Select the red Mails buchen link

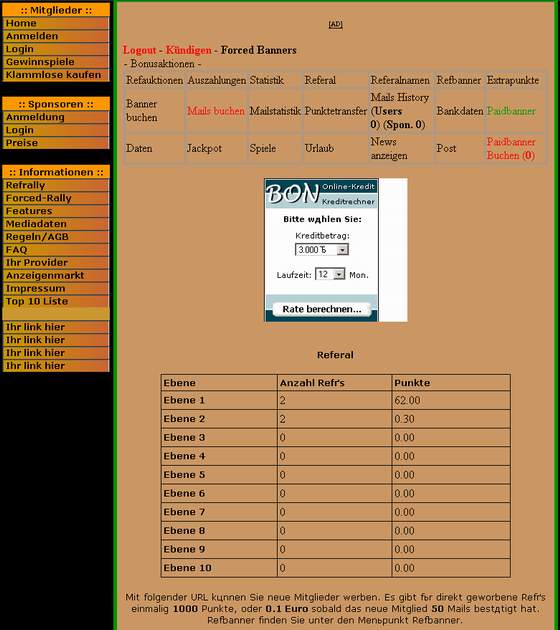click(x=216, y=111)
